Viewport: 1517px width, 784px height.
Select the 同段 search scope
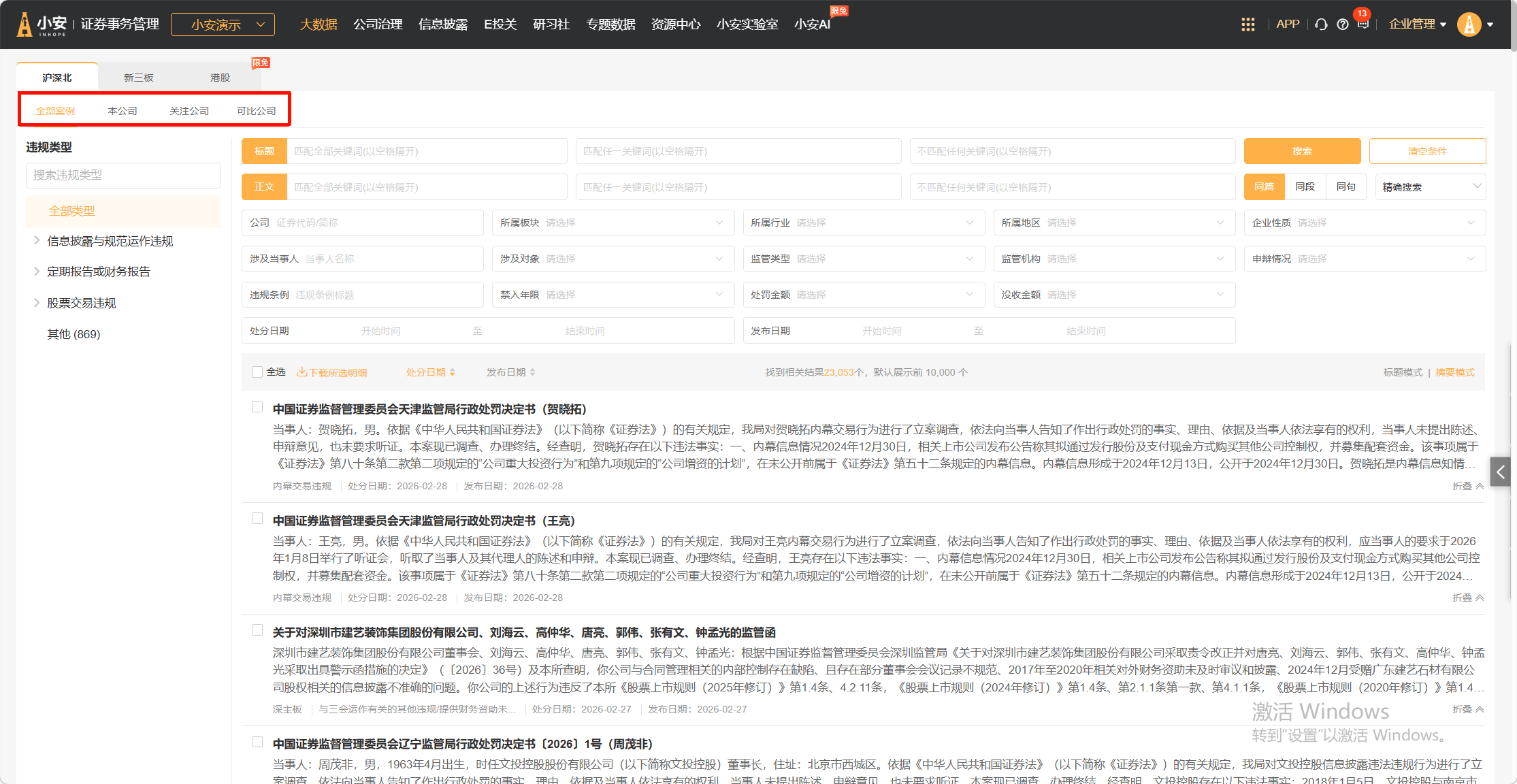point(1305,186)
